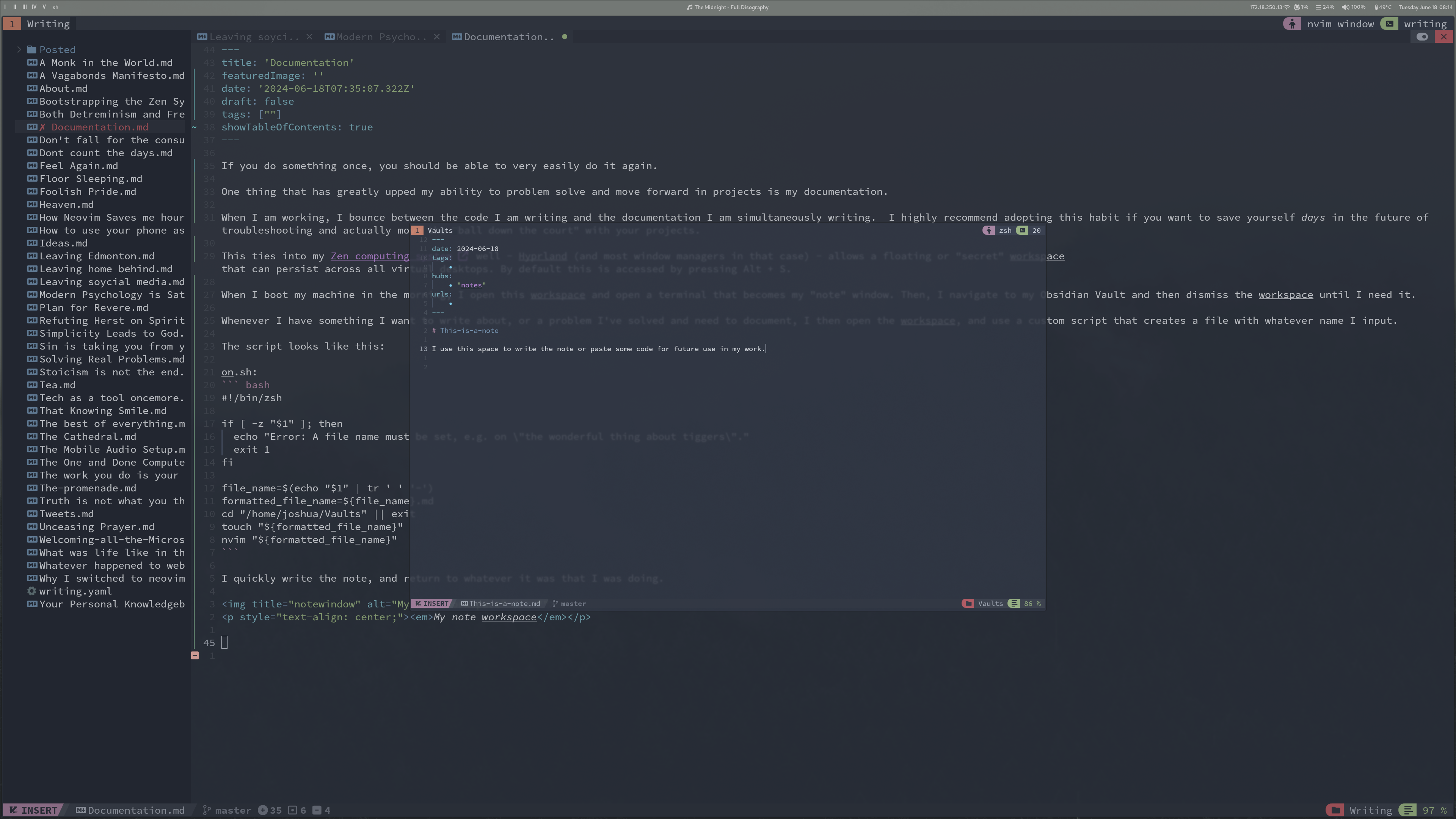Click the notes hub link in floating note
The width and height of the screenshot is (1456, 819).
(x=471, y=286)
